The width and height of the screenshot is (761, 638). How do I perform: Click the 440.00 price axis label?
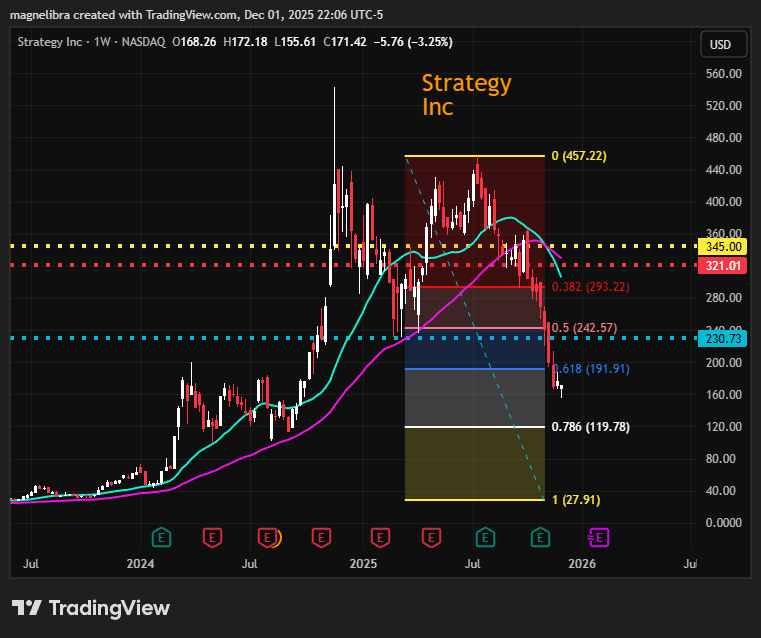724,170
